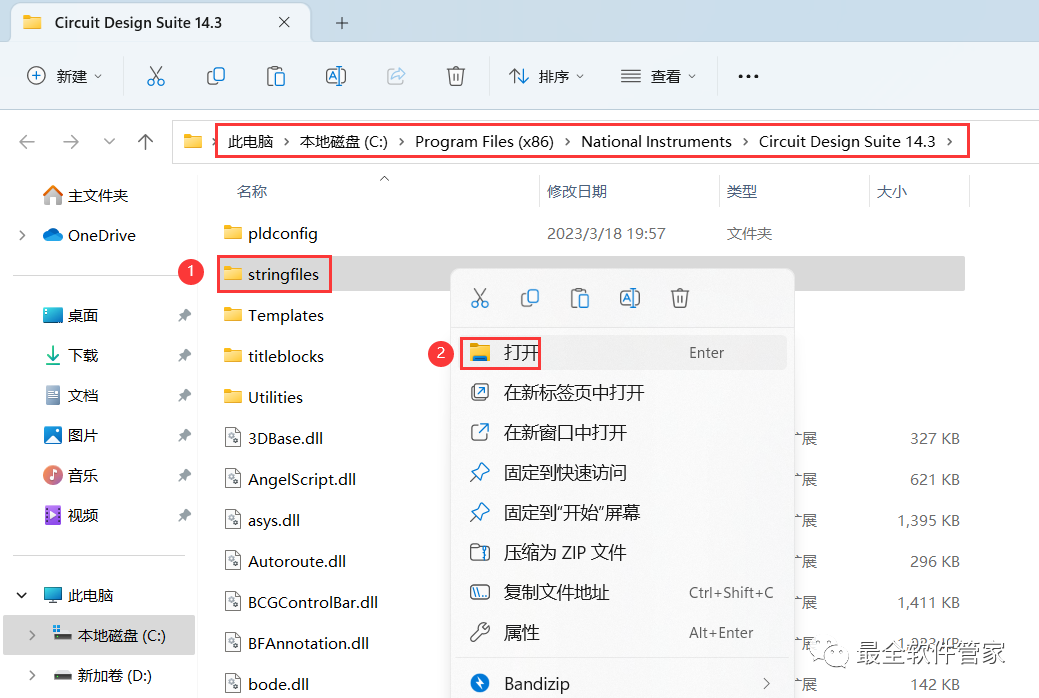Image resolution: width=1039 pixels, height=698 pixels.
Task: Open the Desktop (桌面) quick access
Action: click(70, 316)
